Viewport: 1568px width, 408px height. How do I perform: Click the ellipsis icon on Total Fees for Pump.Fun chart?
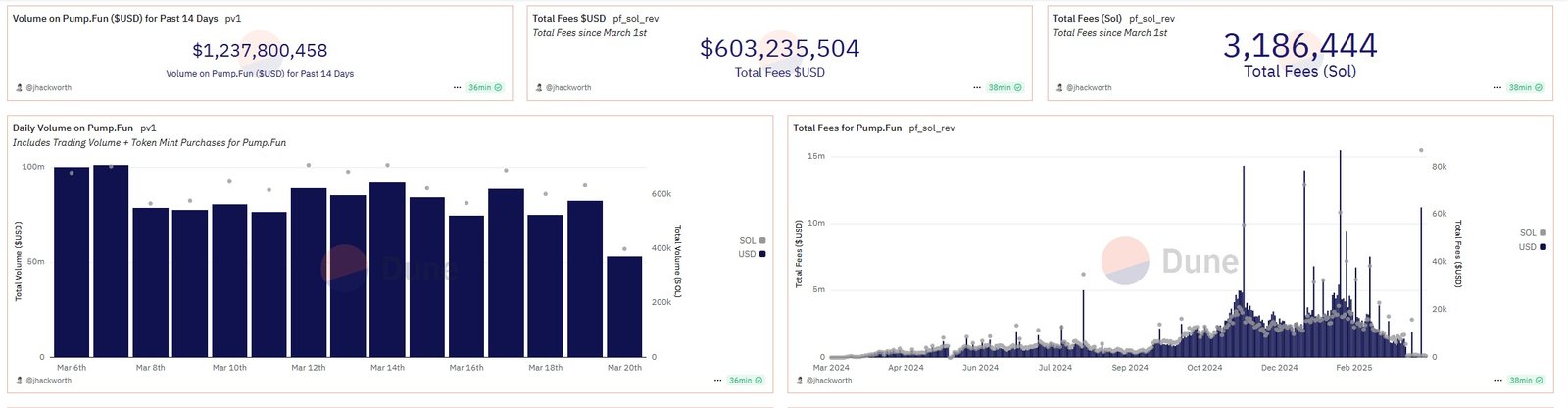click(x=1497, y=381)
